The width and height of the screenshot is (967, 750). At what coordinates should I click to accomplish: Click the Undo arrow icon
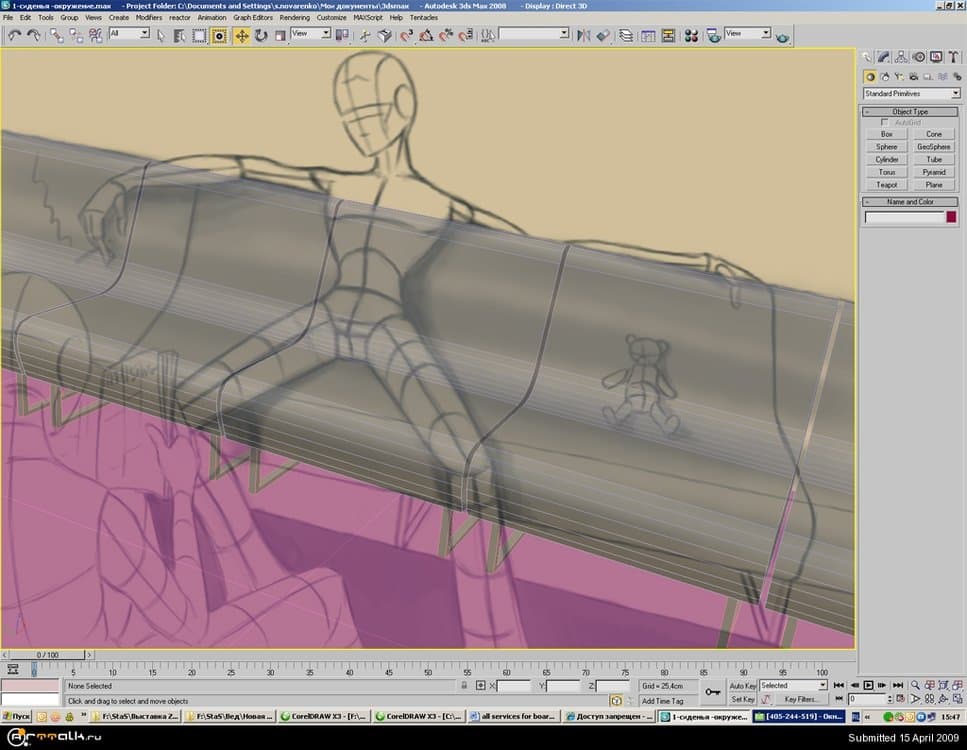coord(14,35)
